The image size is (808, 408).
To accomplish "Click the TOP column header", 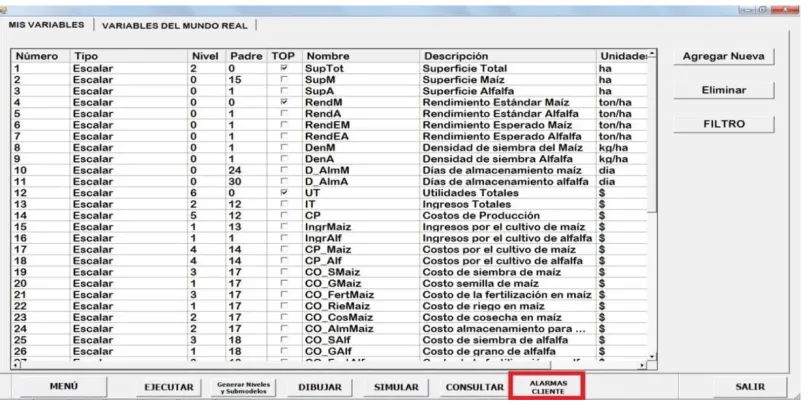I will click(x=284, y=56).
